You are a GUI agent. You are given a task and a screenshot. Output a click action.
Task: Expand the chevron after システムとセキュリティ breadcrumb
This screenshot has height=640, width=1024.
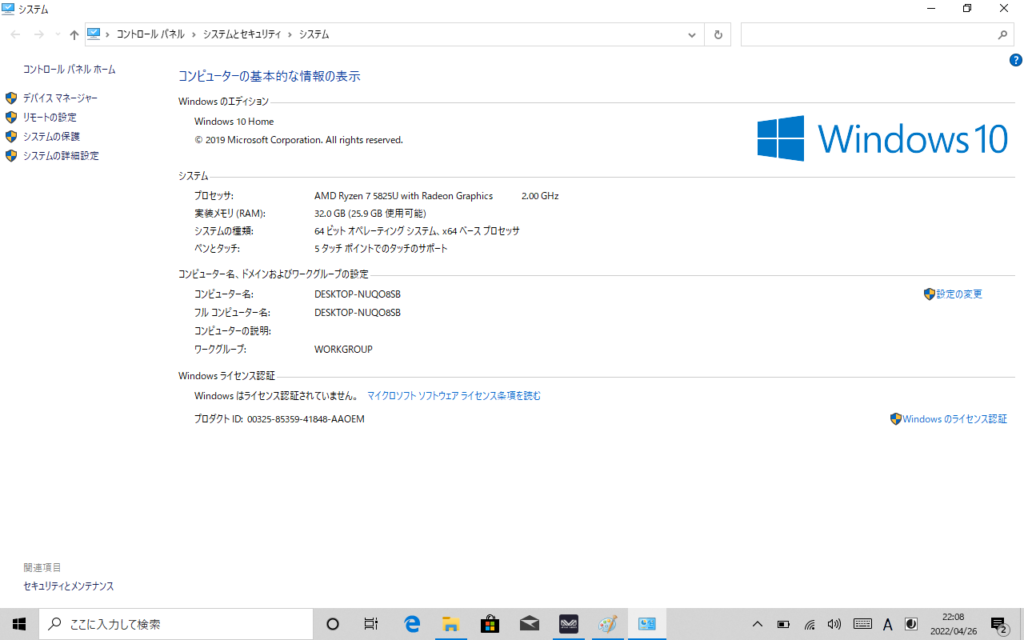(x=290, y=35)
